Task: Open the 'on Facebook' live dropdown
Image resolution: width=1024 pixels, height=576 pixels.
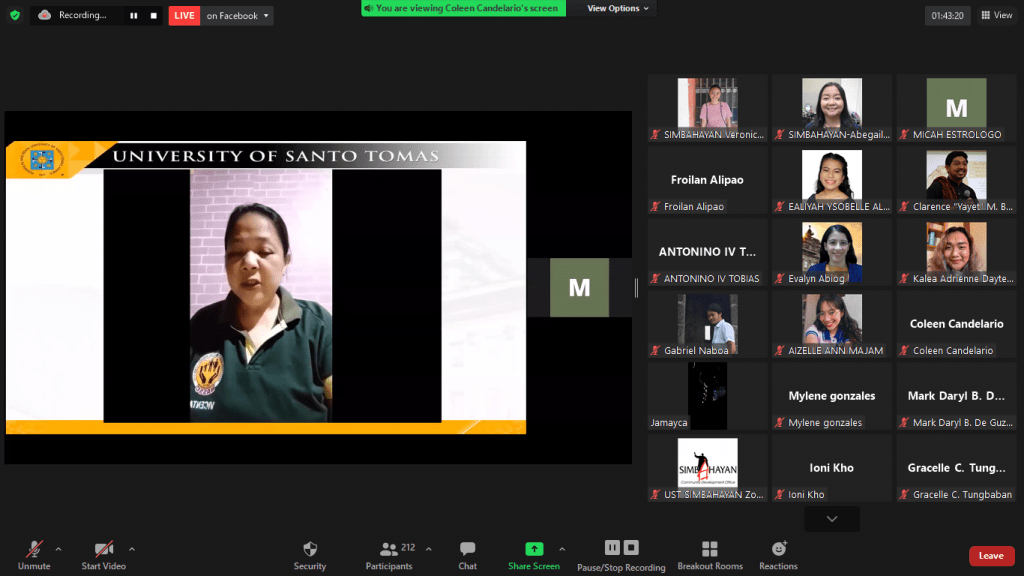Action: tap(237, 16)
